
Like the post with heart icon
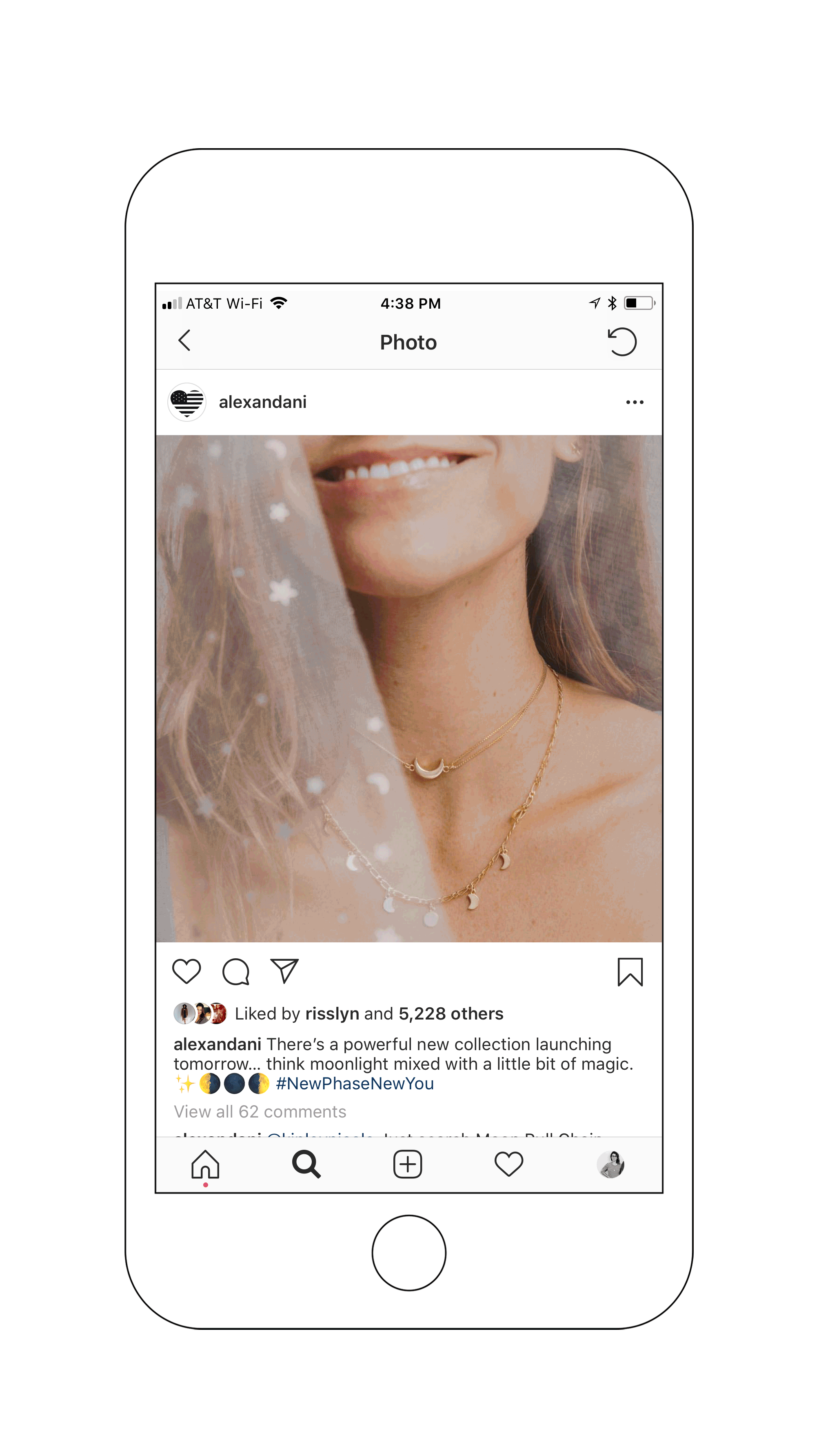point(186,972)
